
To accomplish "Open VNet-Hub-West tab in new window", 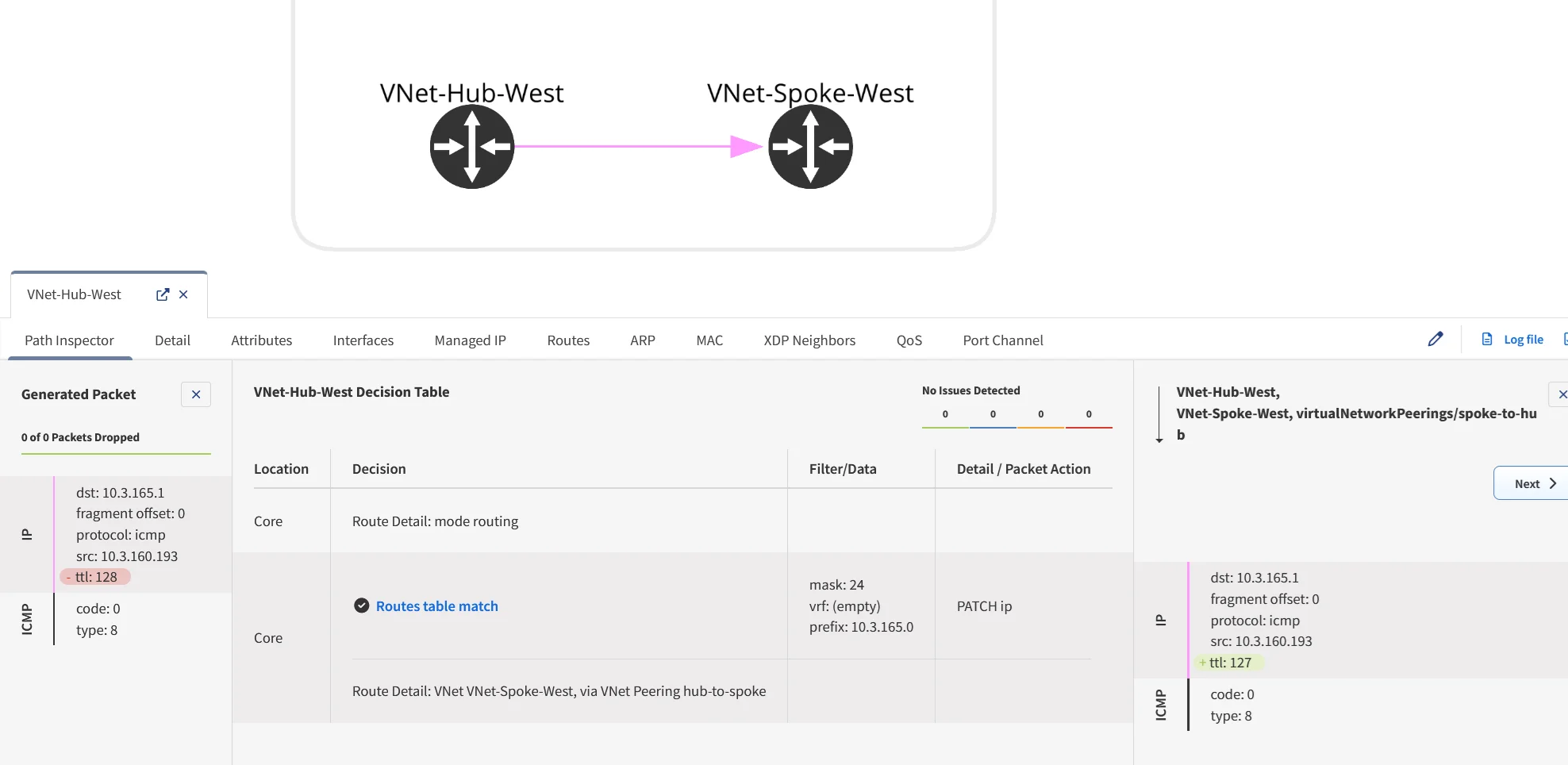I will point(163,294).
